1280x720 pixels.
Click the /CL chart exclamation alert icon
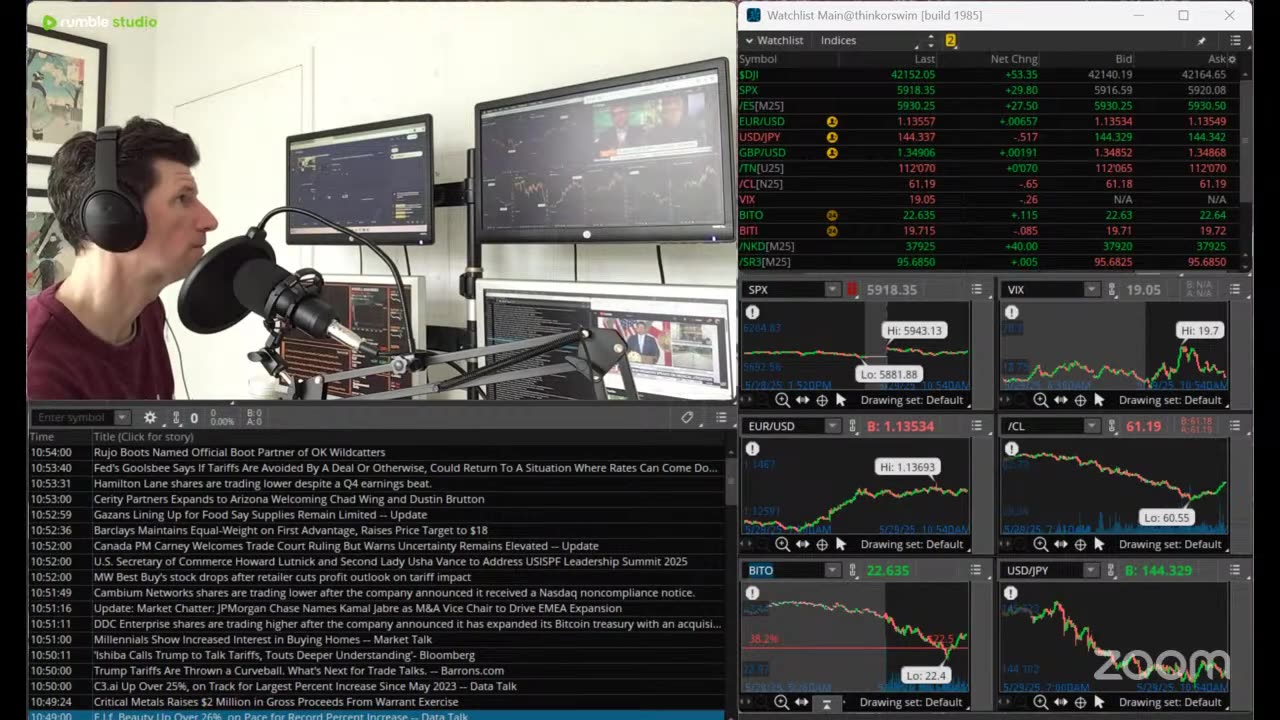click(1011, 449)
